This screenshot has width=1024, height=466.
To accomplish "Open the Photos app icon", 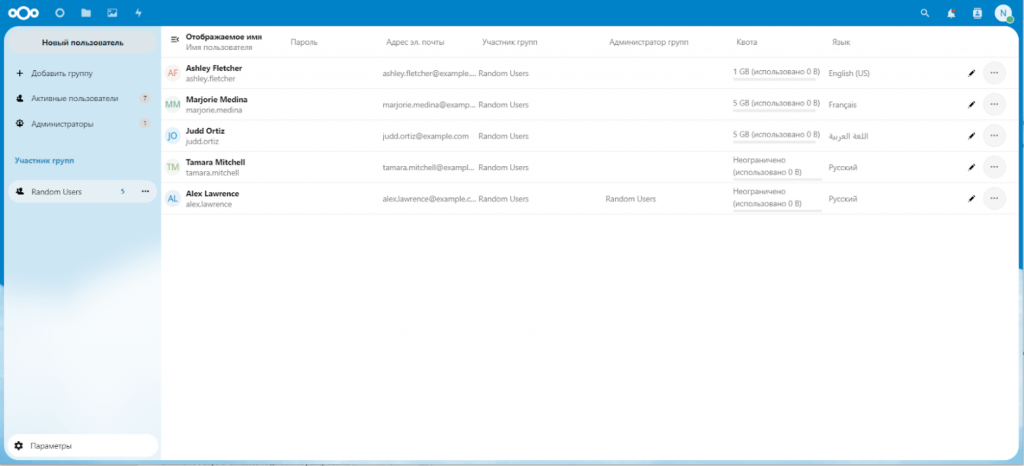I will [112, 13].
